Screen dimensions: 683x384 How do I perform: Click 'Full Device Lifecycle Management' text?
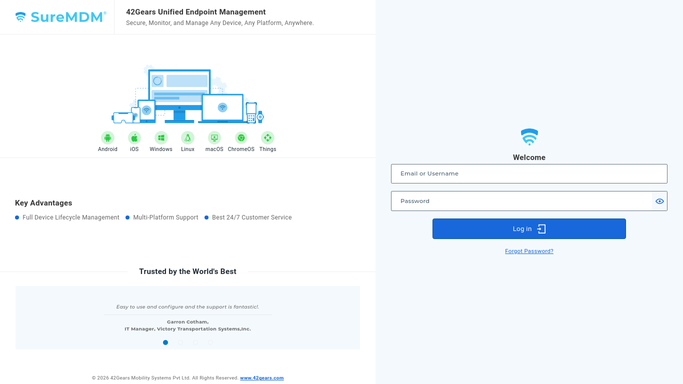coord(71,217)
